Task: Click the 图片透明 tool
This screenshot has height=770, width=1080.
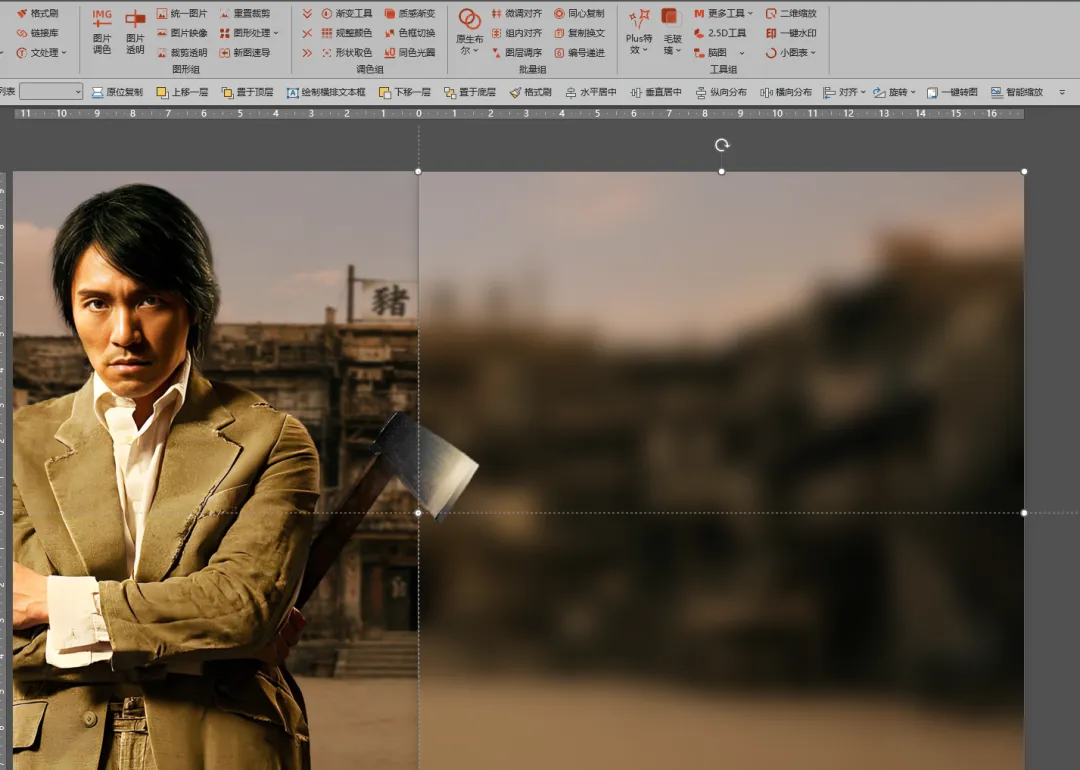Action: click(x=135, y=32)
